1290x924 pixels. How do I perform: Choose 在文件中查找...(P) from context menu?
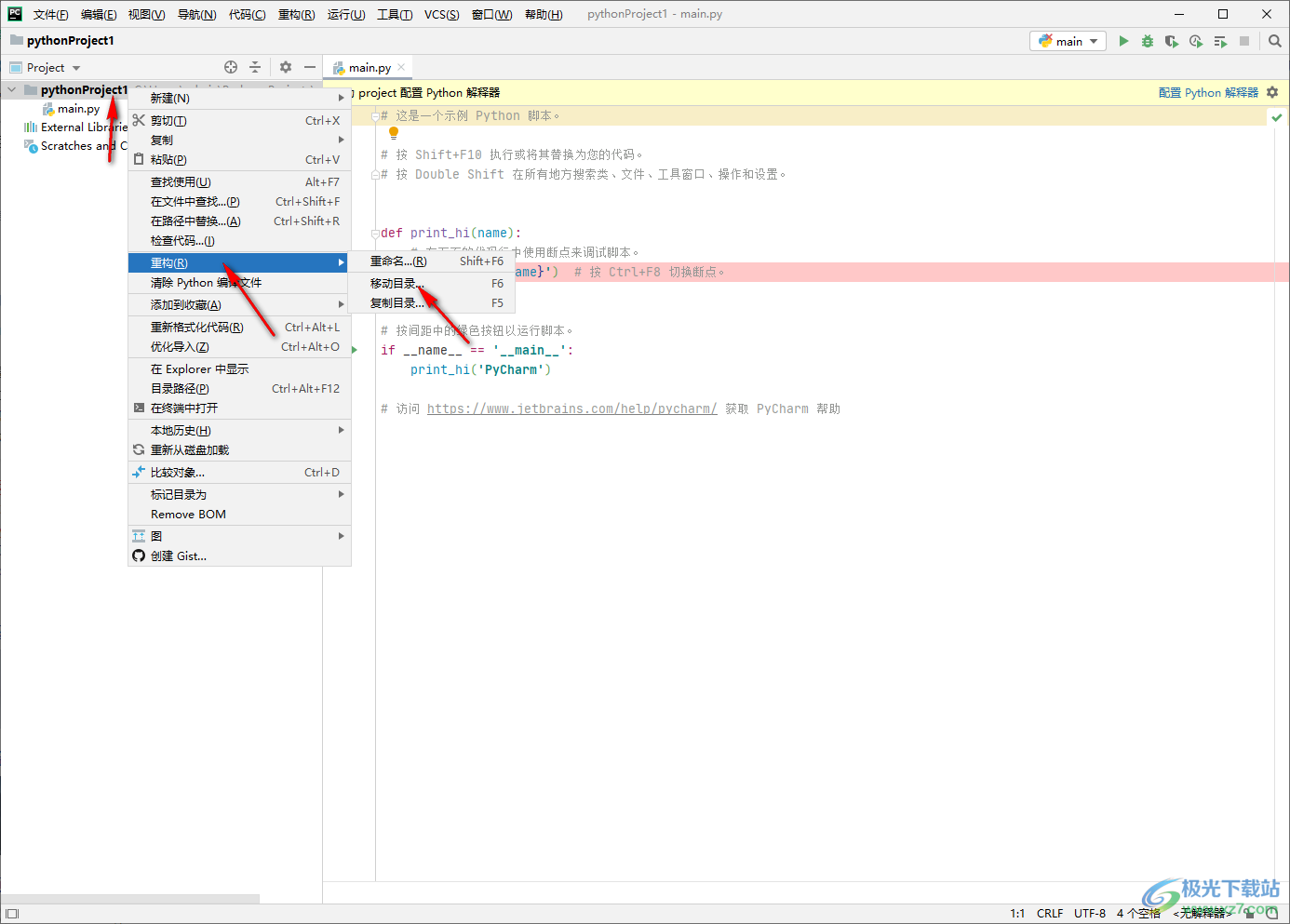239,201
